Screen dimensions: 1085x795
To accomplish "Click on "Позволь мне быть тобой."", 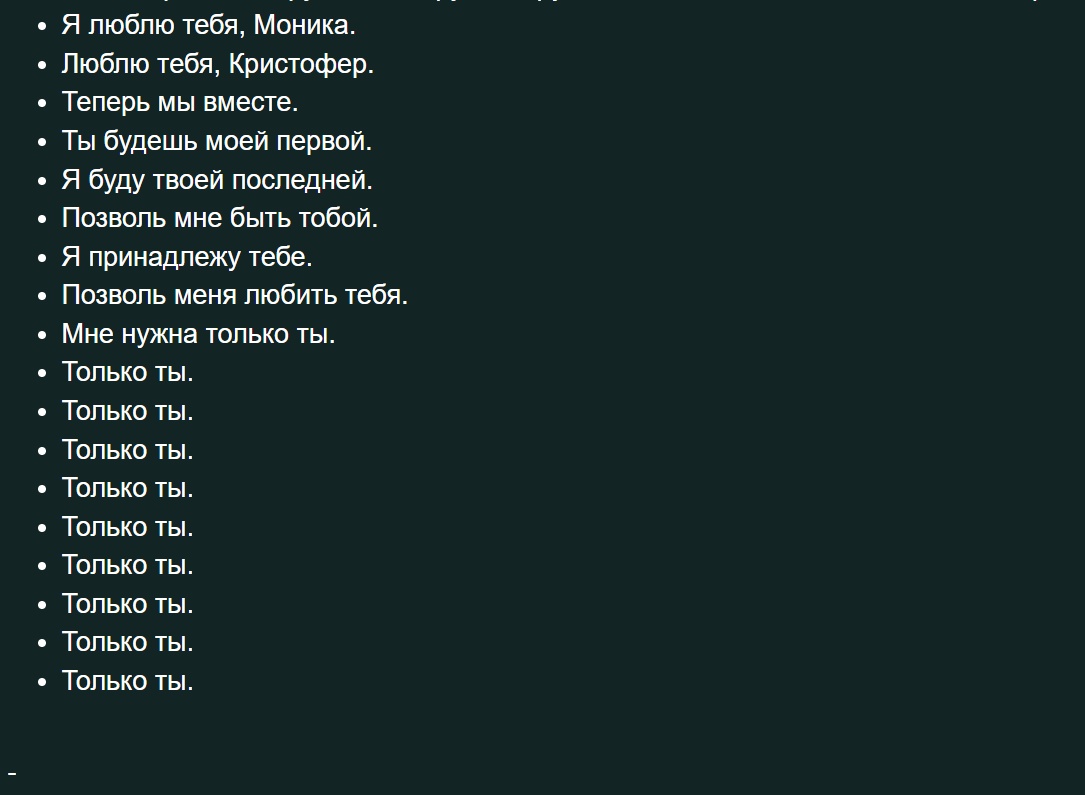I will click(220, 218).
